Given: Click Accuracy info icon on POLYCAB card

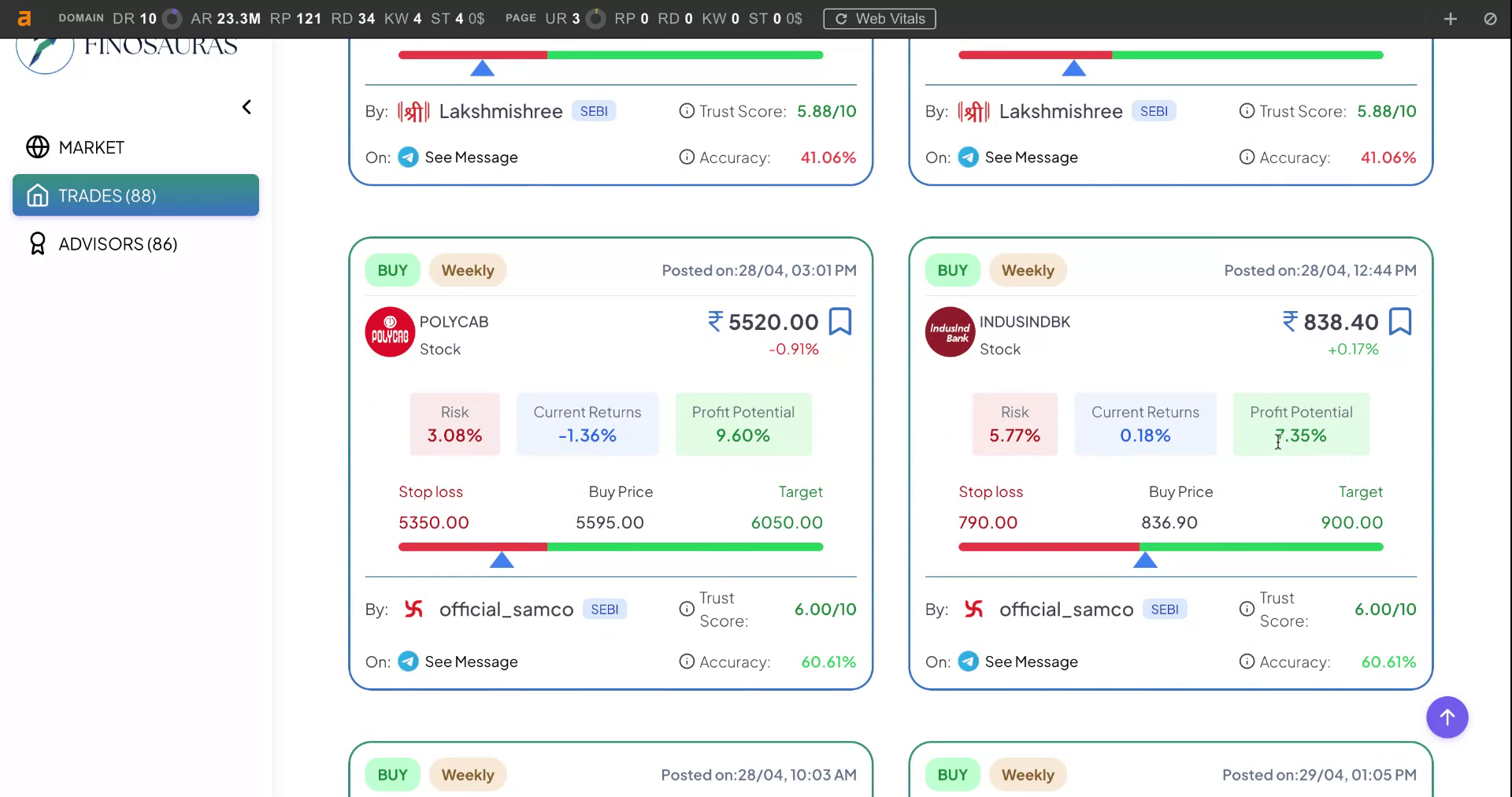Looking at the screenshot, I should tap(687, 662).
